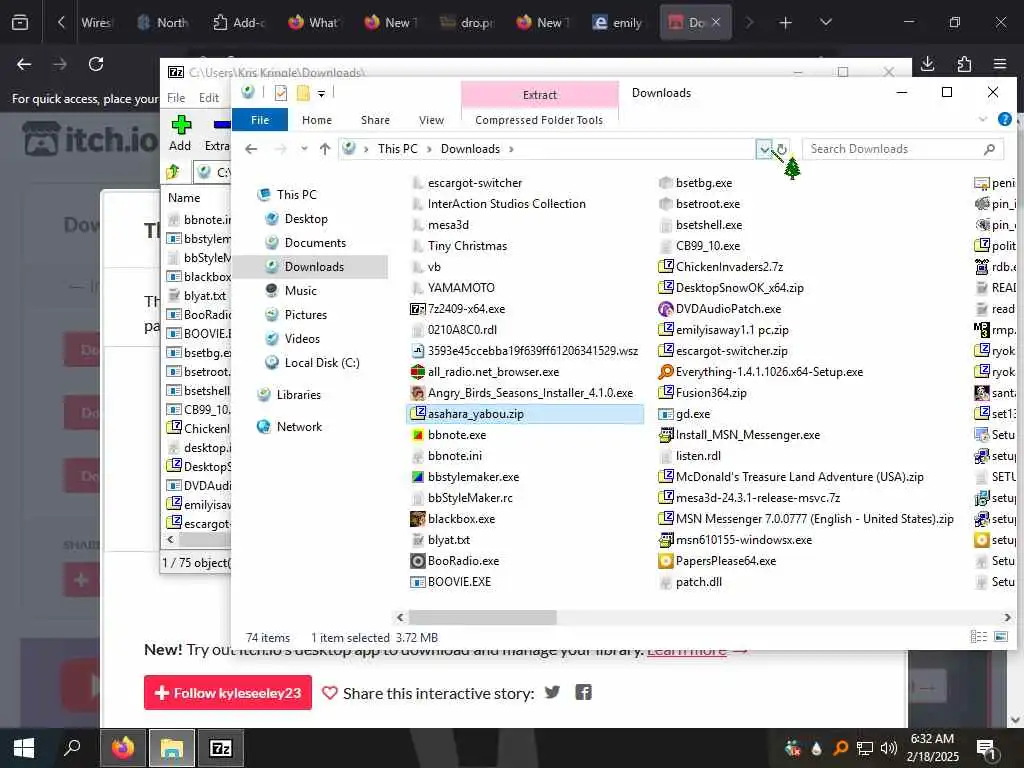Share story on Twitter icon
The image size is (1024, 768).
coord(552,692)
